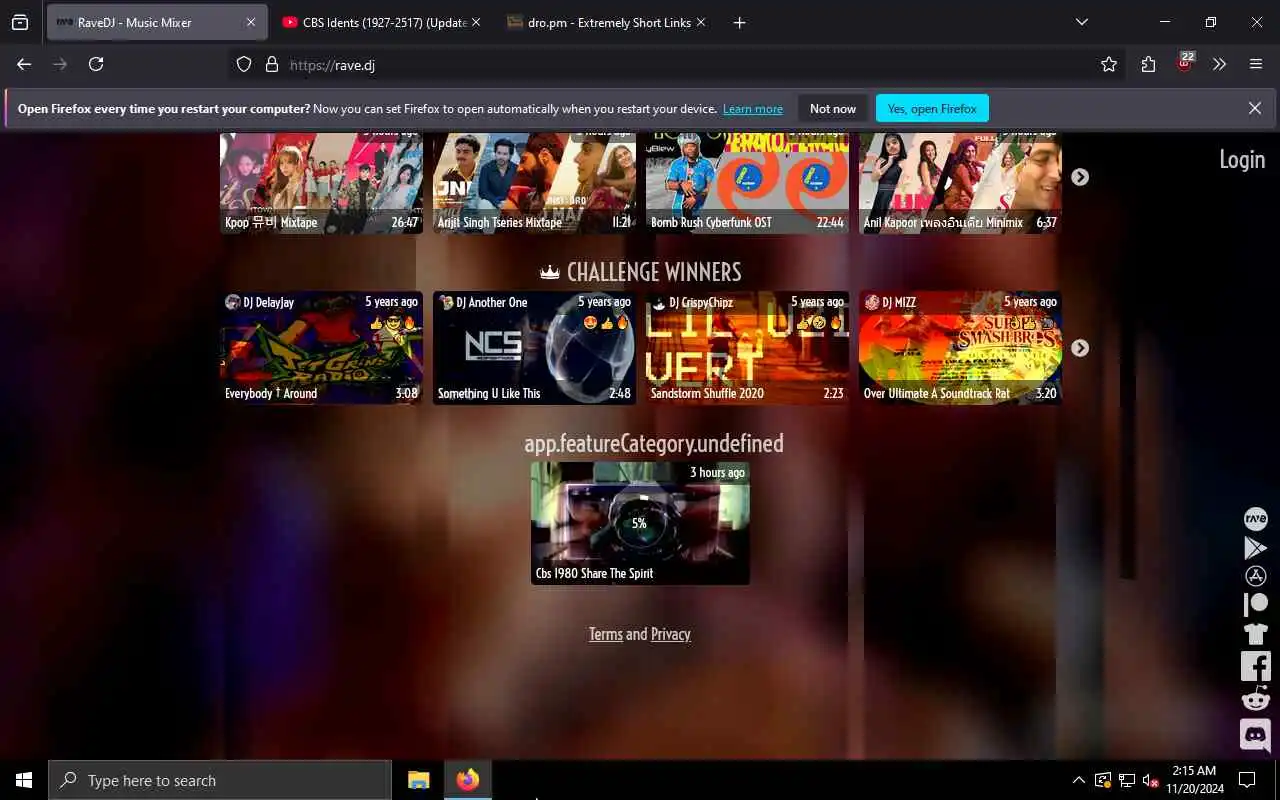Viewport: 1280px width, 800px height.
Task: Reload the current page
Action: [x=96, y=64]
